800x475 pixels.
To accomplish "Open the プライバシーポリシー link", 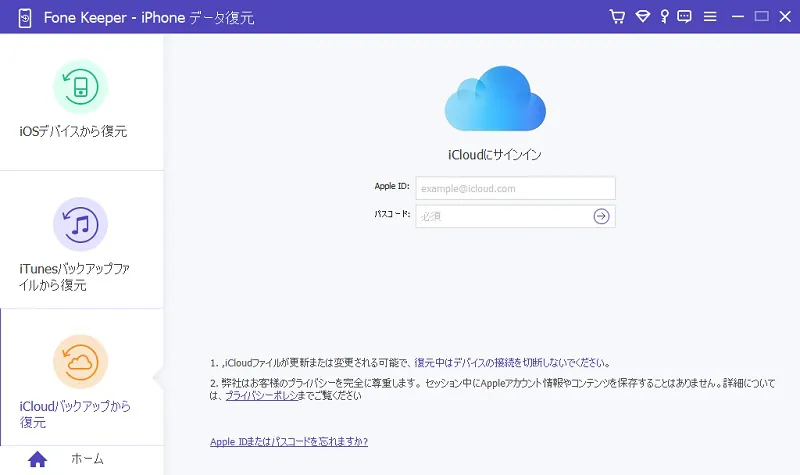I will click(x=261, y=395).
